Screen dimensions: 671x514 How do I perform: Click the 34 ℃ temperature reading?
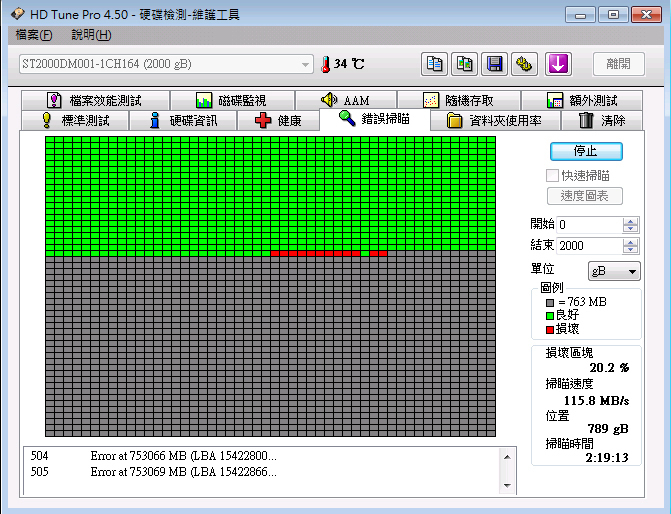pos(349,64)
